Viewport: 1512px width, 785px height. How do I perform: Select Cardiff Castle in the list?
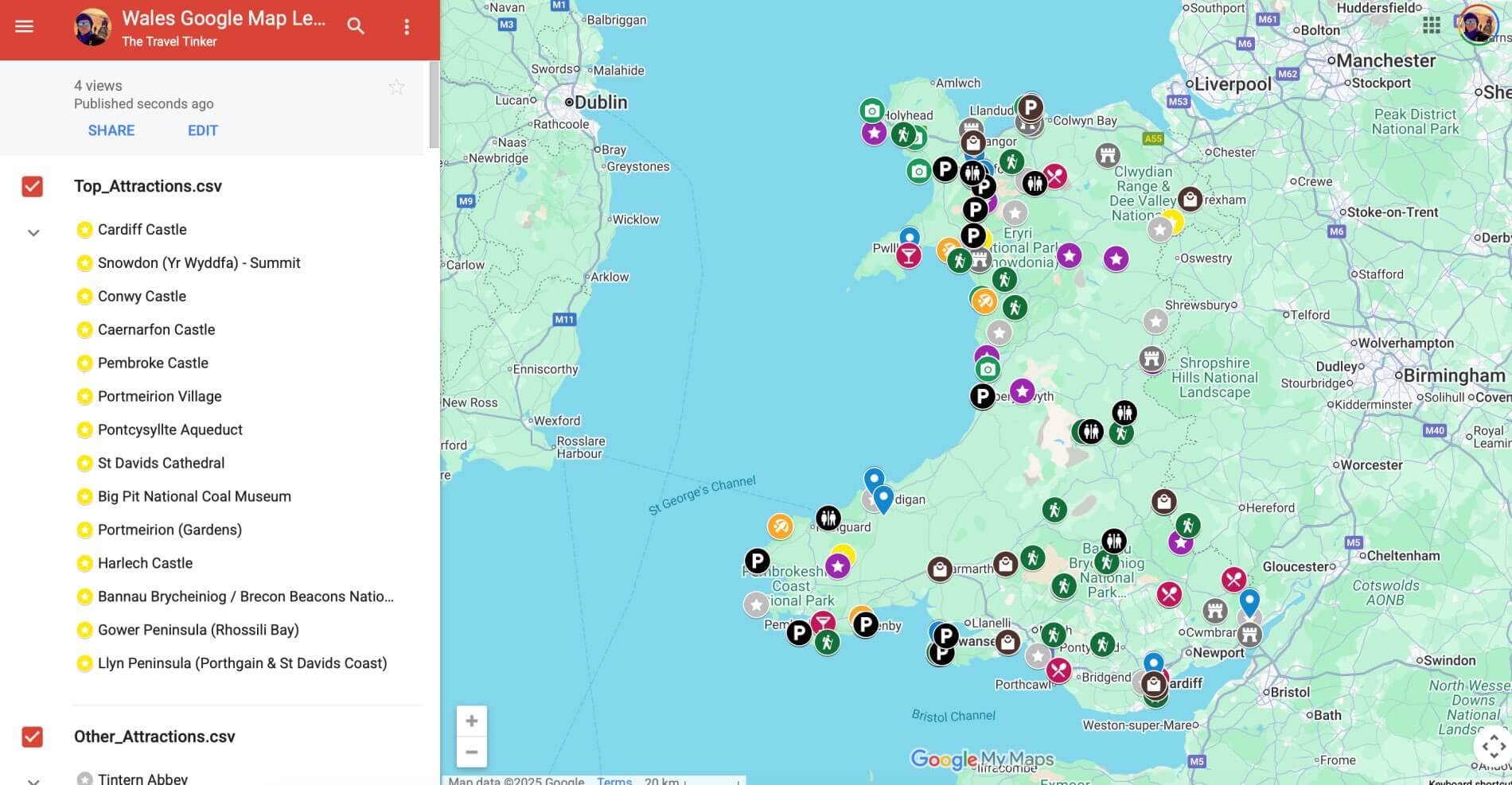pos(142,230)
